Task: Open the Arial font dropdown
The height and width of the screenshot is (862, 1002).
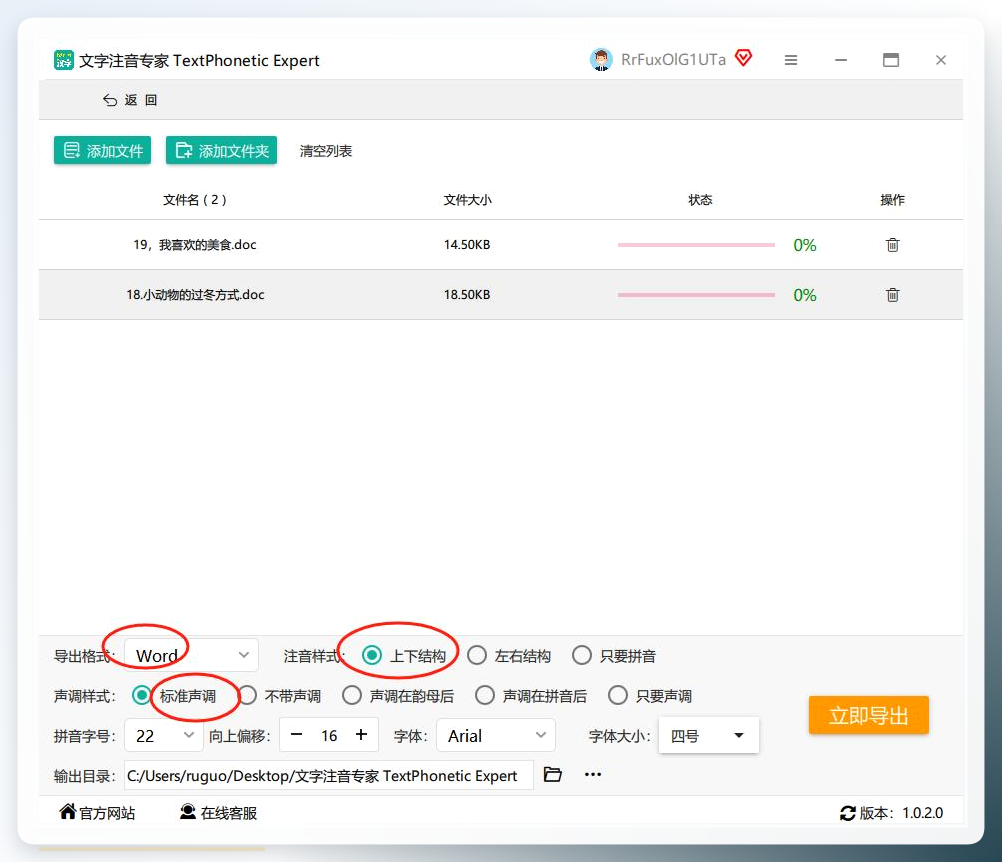Action: [496, 735]
